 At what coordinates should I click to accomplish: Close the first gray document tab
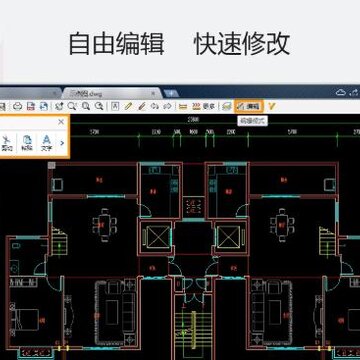click(55, 93)
